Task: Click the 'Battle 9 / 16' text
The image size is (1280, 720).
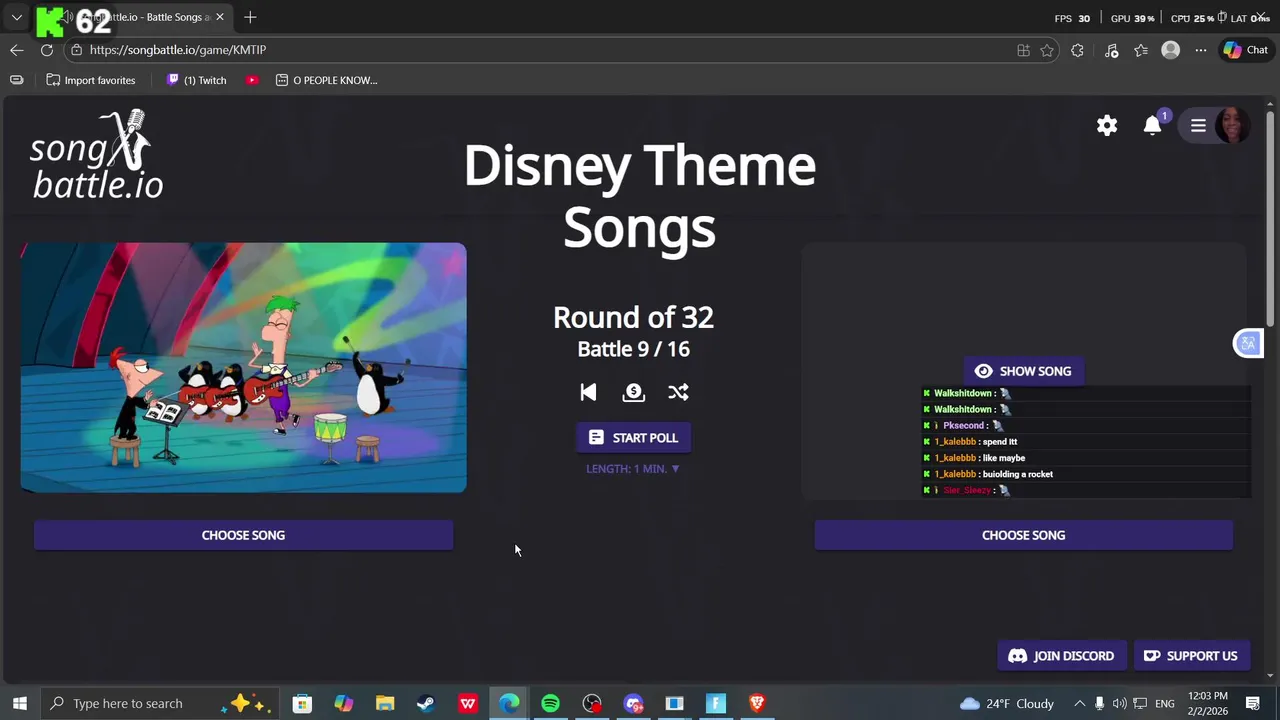Action: 633,349
